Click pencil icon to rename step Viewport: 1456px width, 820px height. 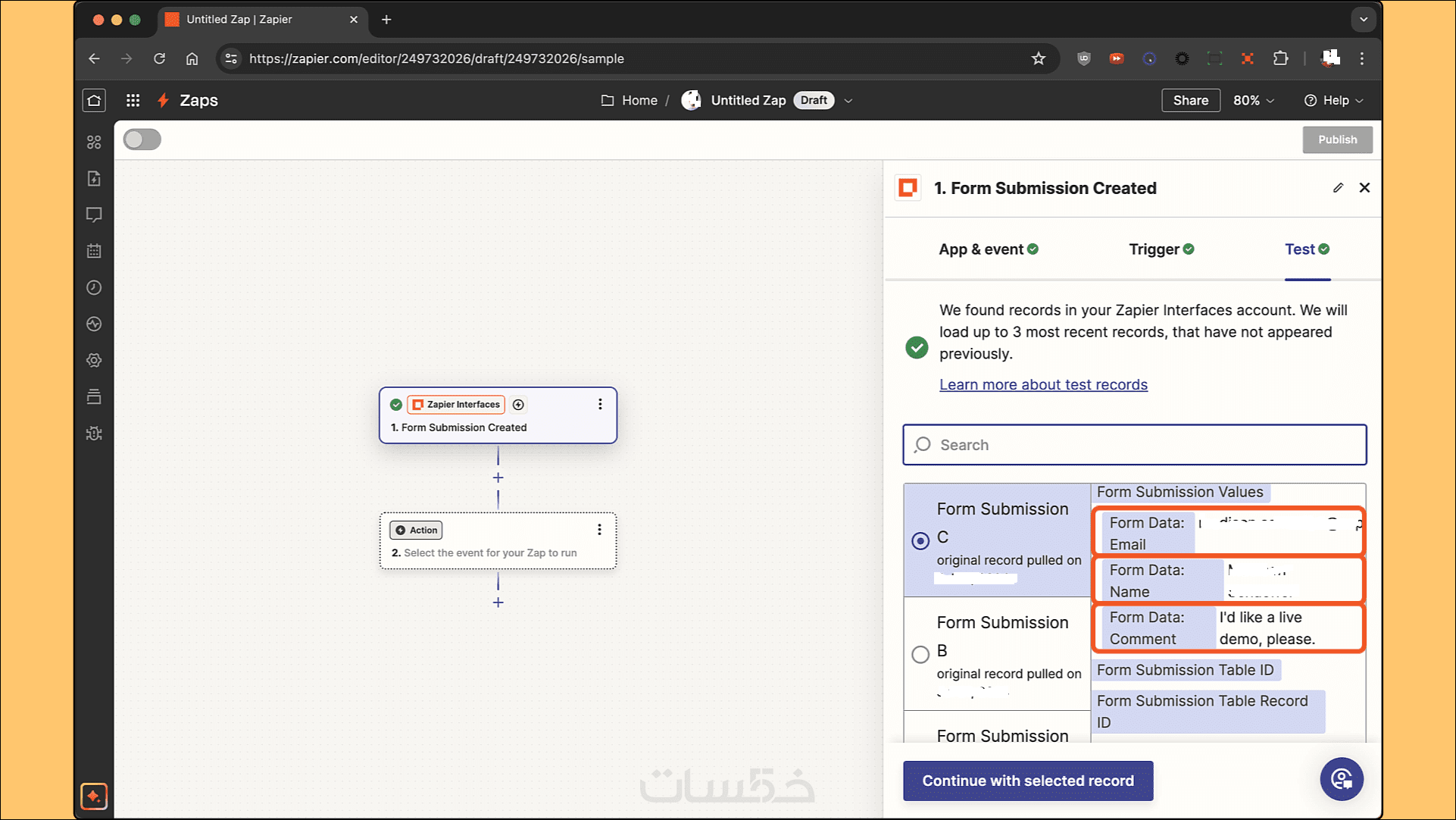point(1338,188)
